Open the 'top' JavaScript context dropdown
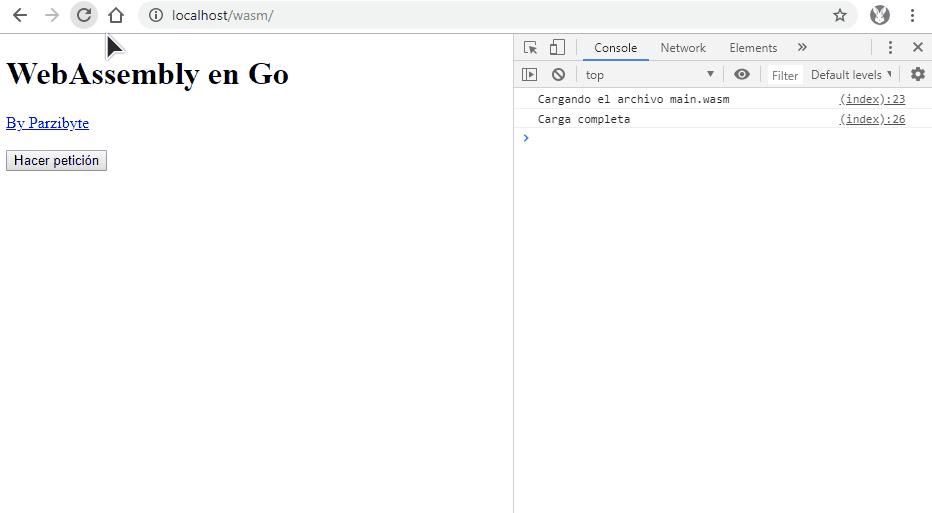The height and width of the screenshot is (513, 932). [650, 74]
